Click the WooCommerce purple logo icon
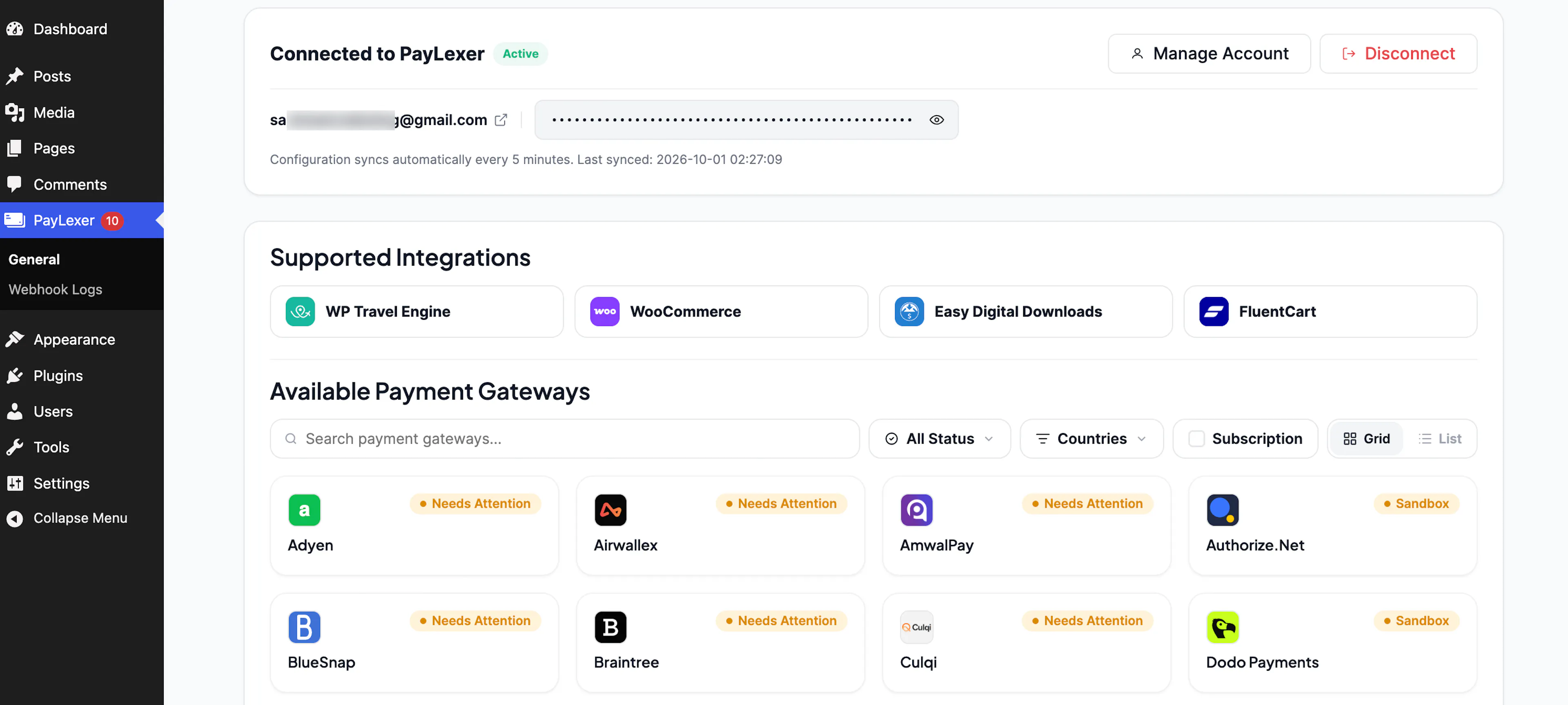 604,312
